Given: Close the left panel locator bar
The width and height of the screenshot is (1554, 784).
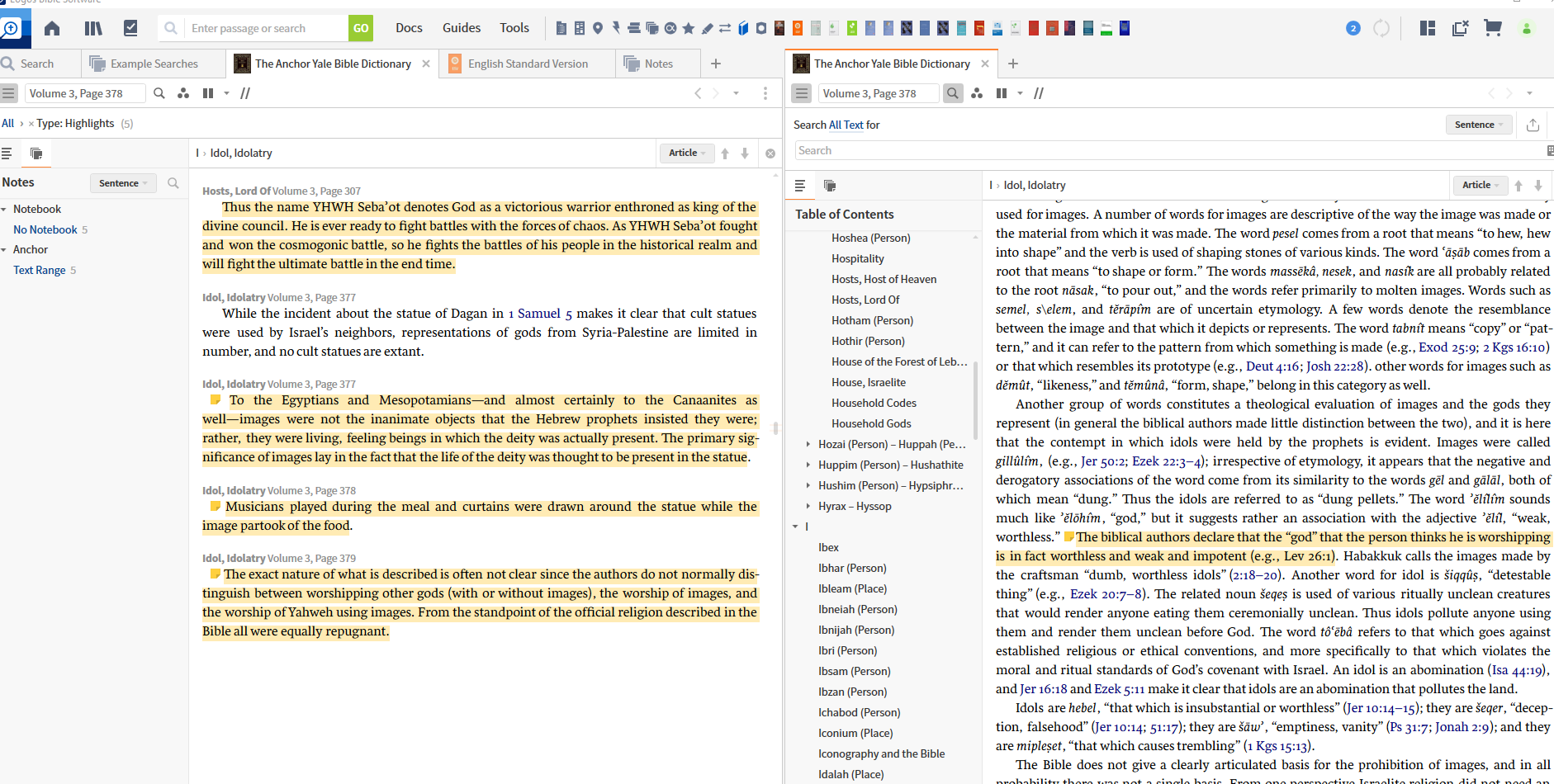Looking at the screenshot, I should point(770,153).
